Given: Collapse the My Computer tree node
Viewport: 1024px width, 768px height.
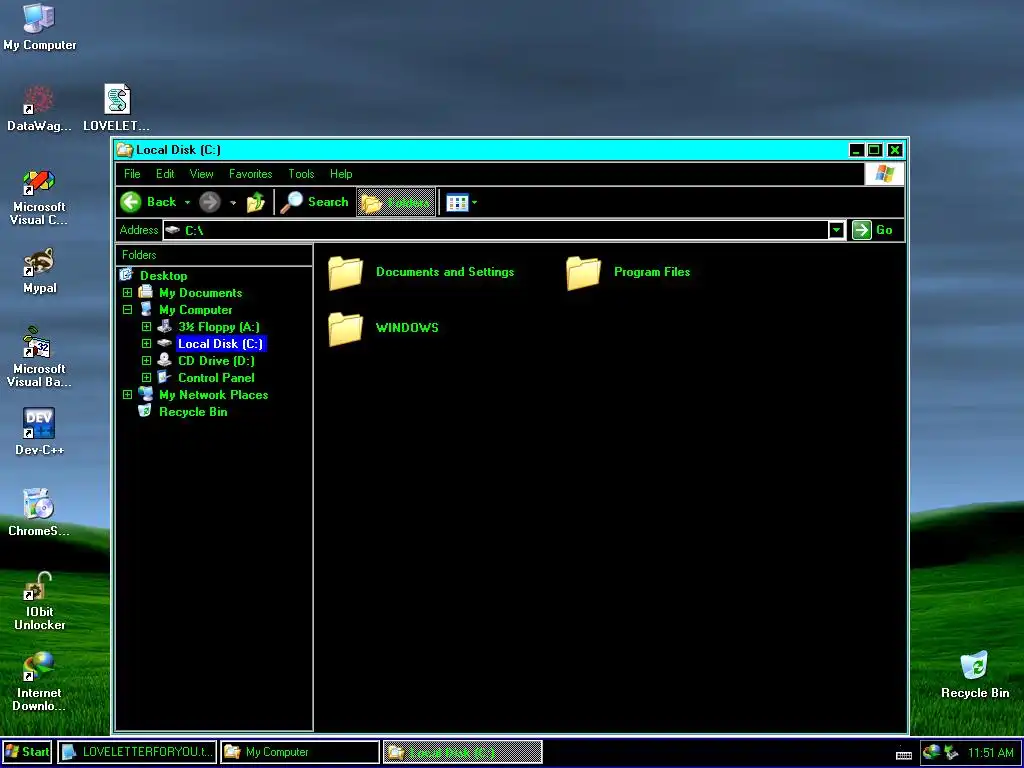Looking at the screenshot, I should [x=127, y=310].
